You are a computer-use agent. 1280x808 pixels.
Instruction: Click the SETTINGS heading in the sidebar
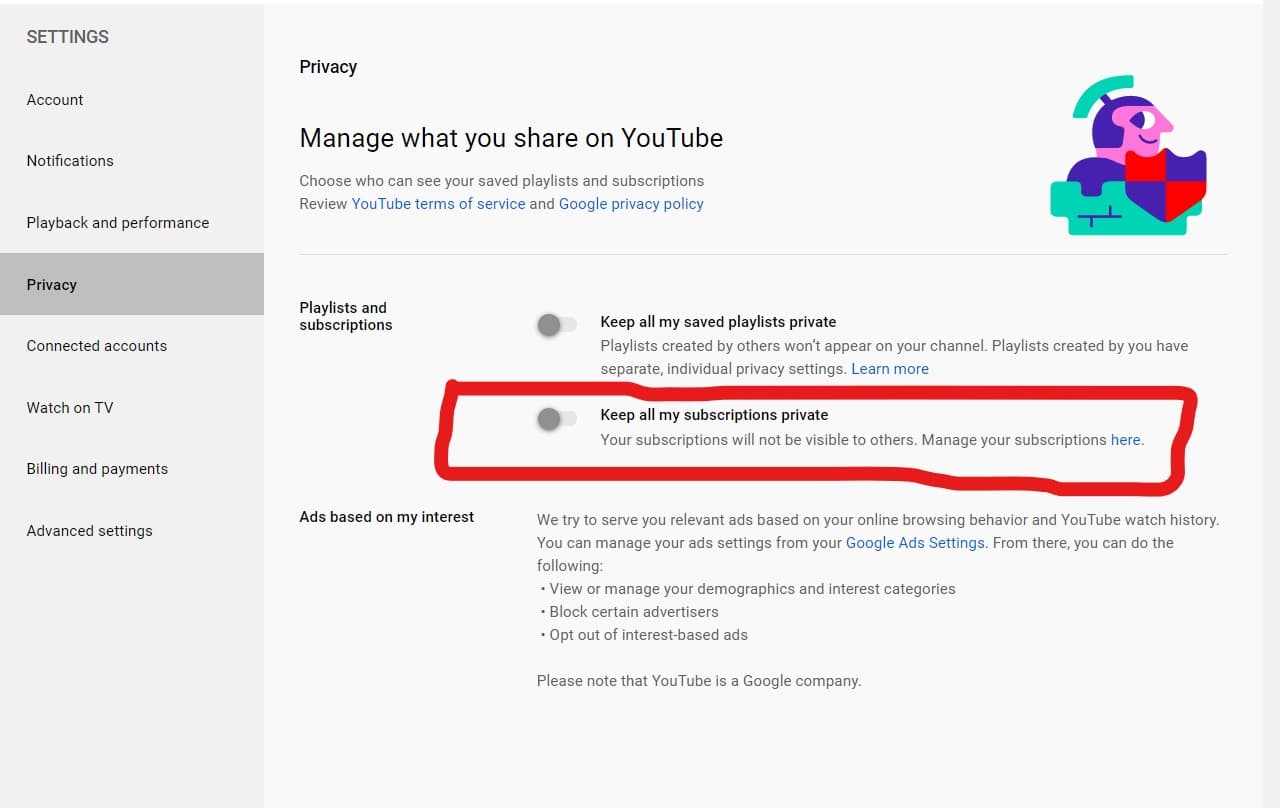coord(67,37)
